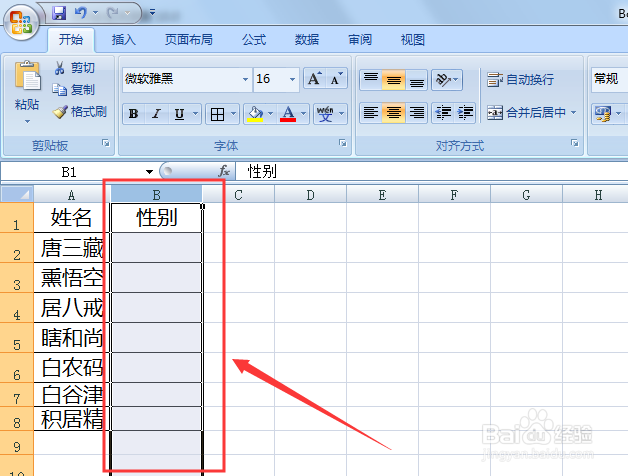Increase the indent level
Viewport: 628px width, 476px height.
point(465,113)
